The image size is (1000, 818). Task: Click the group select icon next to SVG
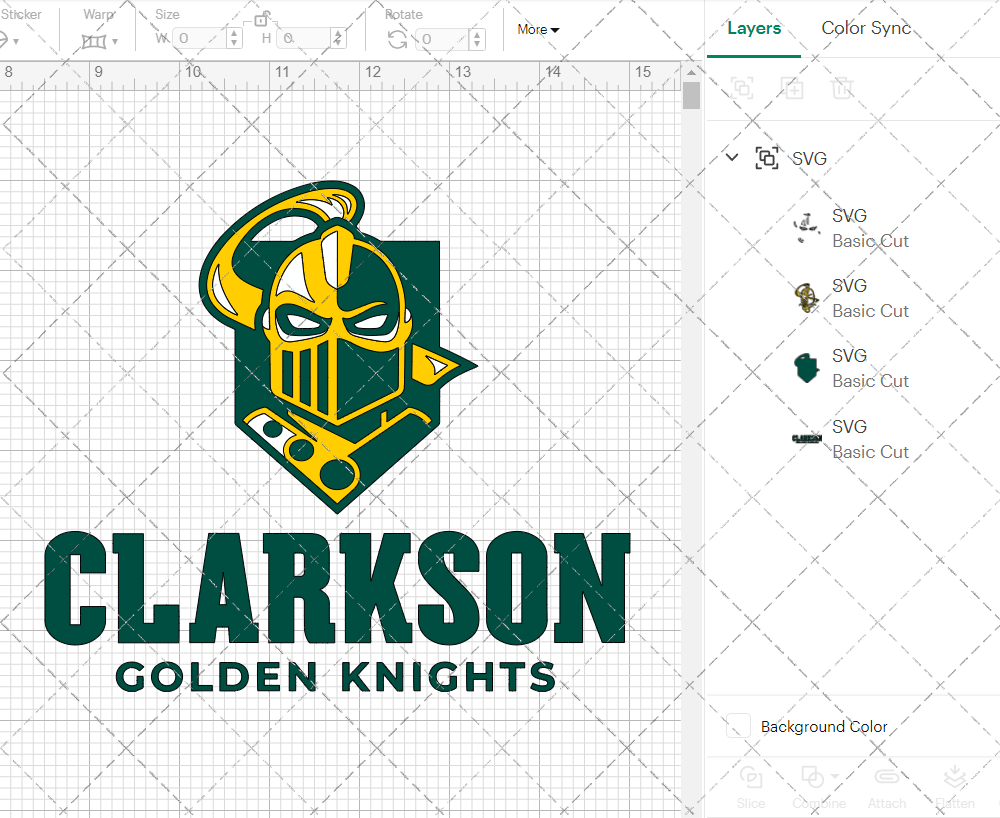[x=767, y=158]
